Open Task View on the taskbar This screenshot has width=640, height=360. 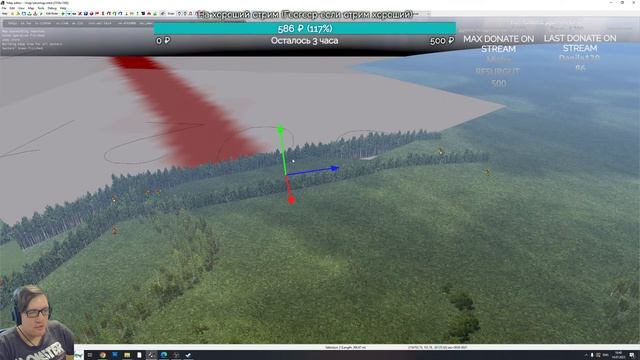click(x=90, y=355)
